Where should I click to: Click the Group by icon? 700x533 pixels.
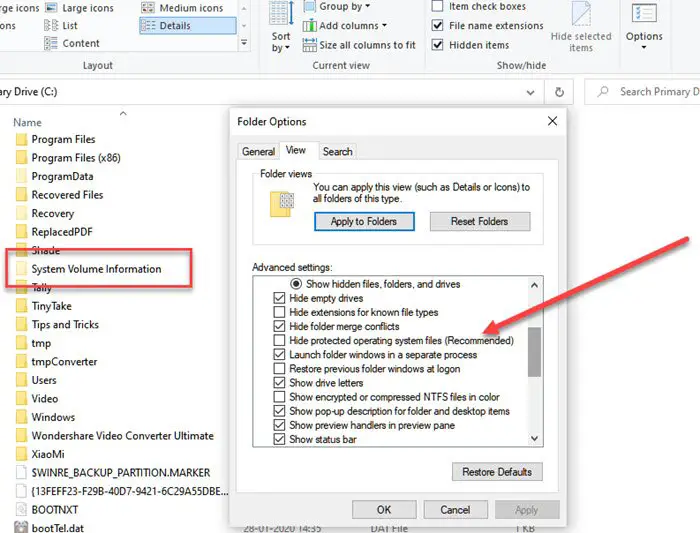(309, 6)
